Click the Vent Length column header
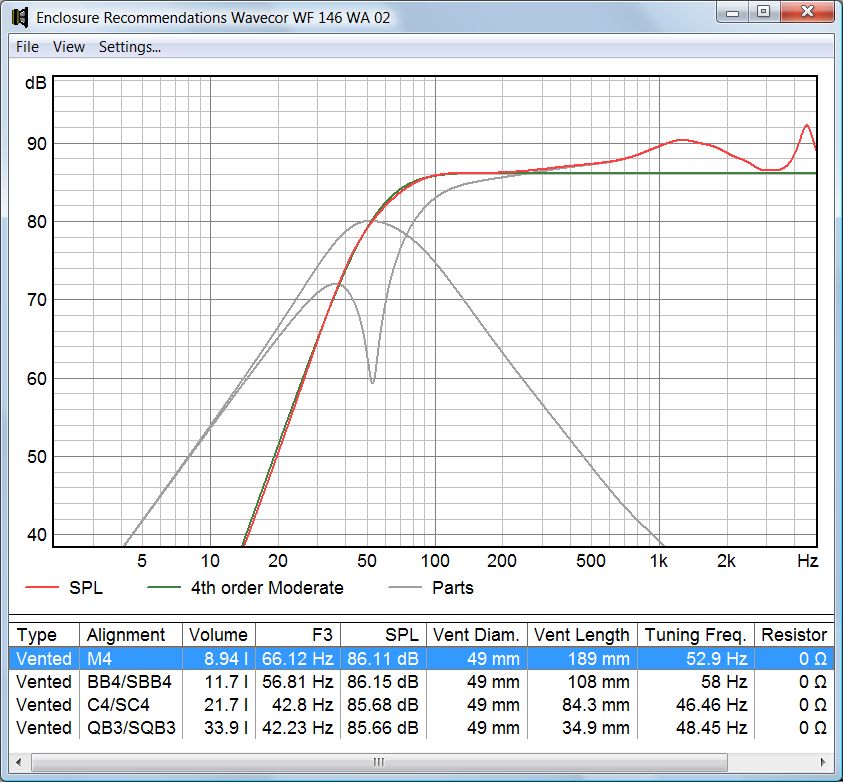 [581, 635]
